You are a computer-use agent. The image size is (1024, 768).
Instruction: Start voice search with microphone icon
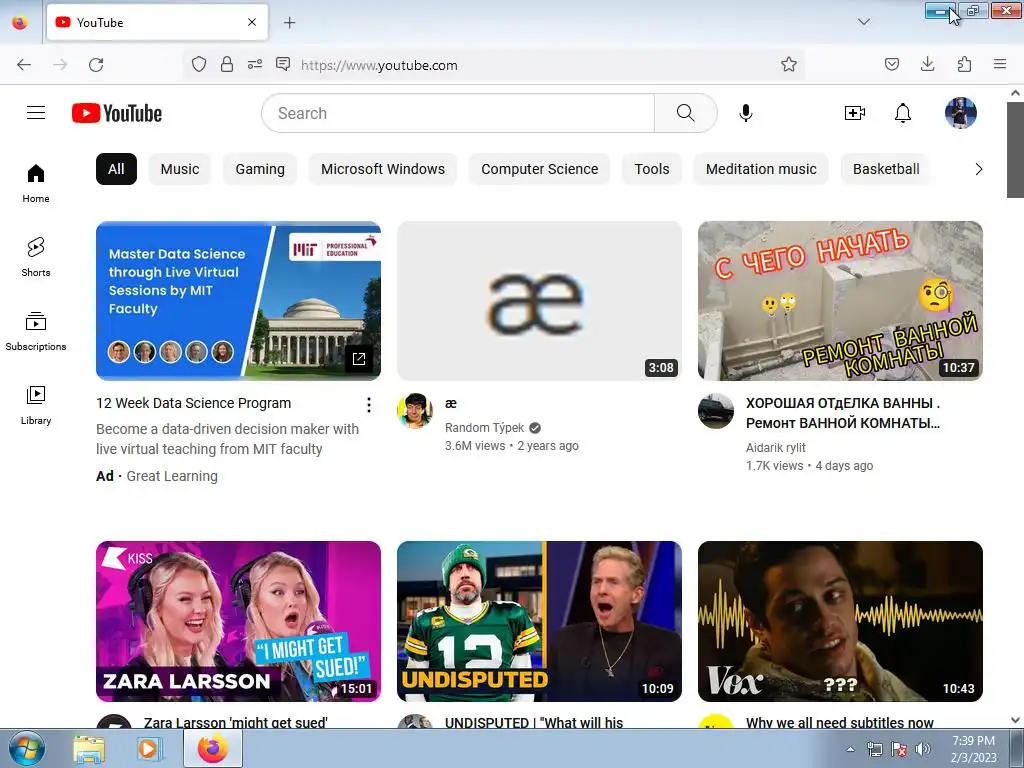coord(746,113)
